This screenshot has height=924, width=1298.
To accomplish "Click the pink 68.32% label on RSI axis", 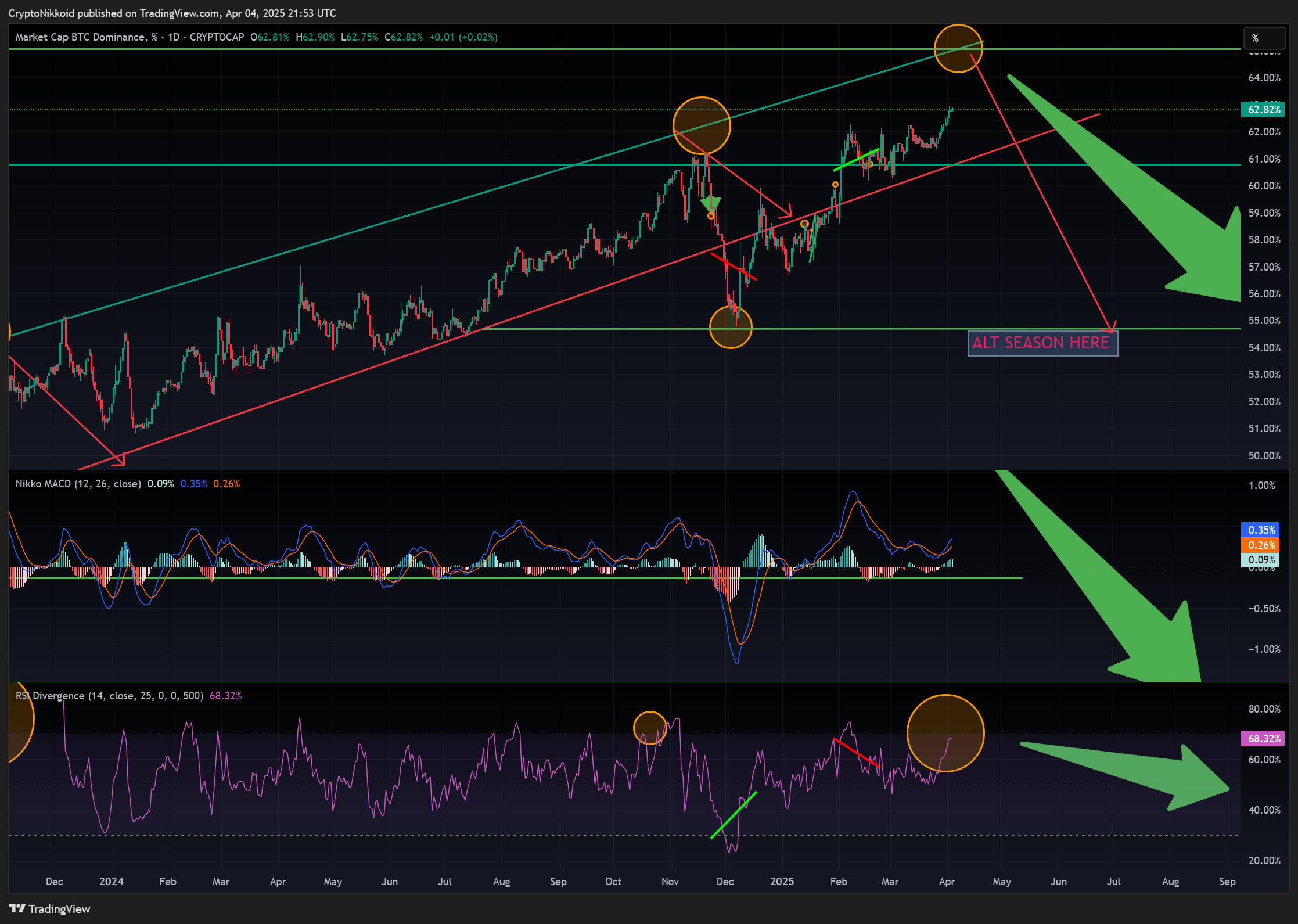I will point(1263,739).
